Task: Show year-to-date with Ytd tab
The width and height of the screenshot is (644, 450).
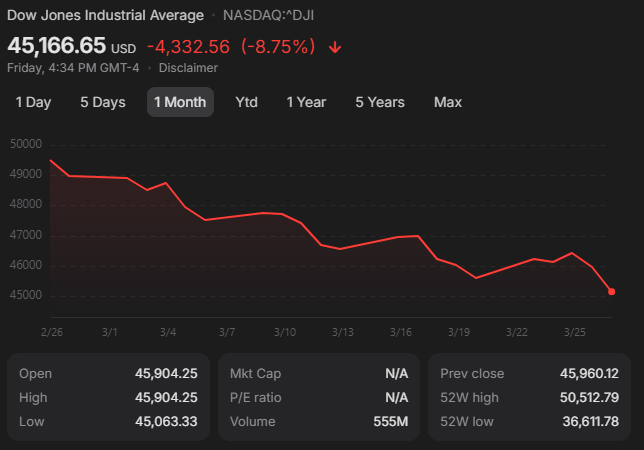Action: [x=246, y=102]
